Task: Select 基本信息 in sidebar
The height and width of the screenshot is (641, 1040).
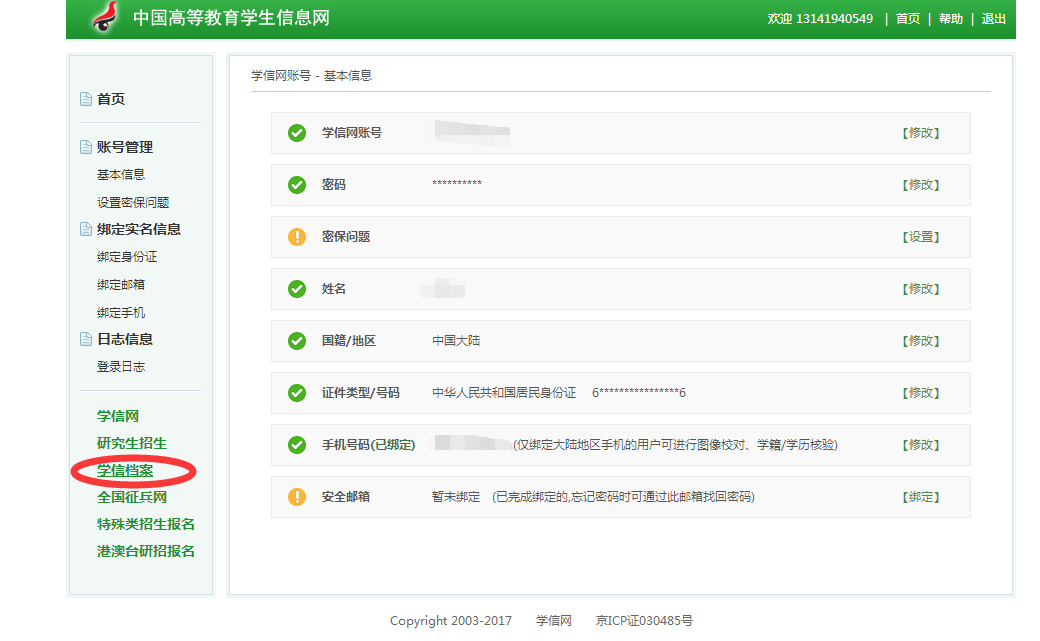Action: [x=121, y=175]
